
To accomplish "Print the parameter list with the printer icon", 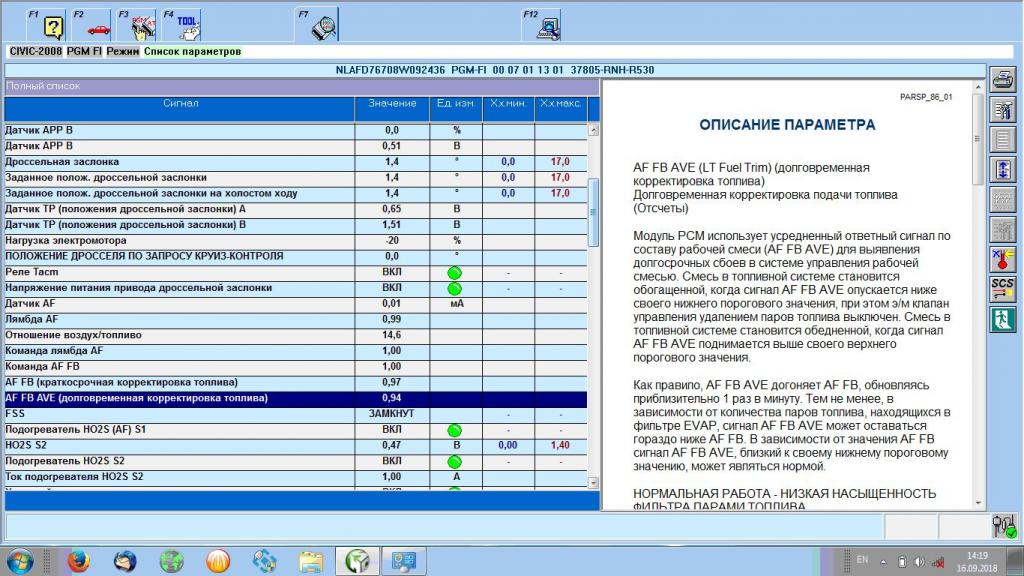I will point(1002,80).
